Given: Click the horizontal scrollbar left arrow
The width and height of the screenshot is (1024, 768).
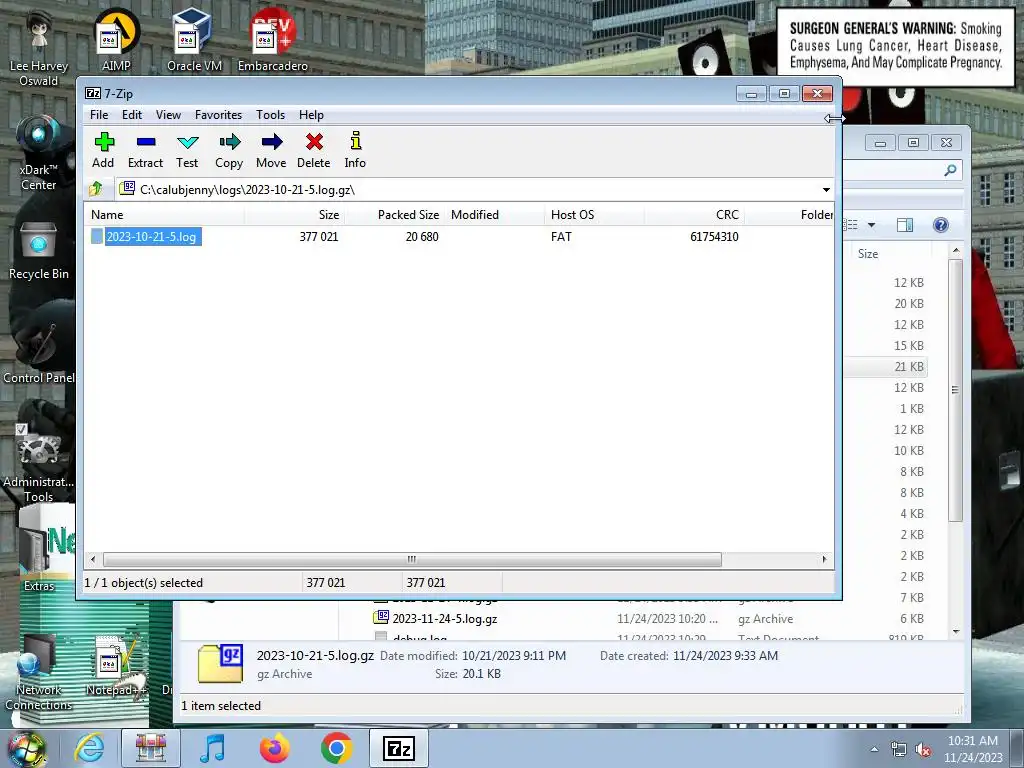Looking at the screenshot, I should coord(93,559).
